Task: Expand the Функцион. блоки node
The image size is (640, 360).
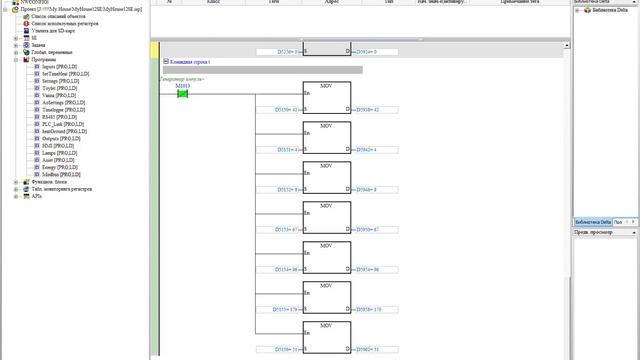Action: [x=16, y=182]
